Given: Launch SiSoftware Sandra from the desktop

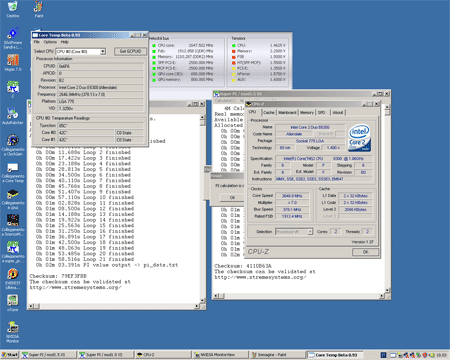Looking at the screenshot, I should pos(13,38).
